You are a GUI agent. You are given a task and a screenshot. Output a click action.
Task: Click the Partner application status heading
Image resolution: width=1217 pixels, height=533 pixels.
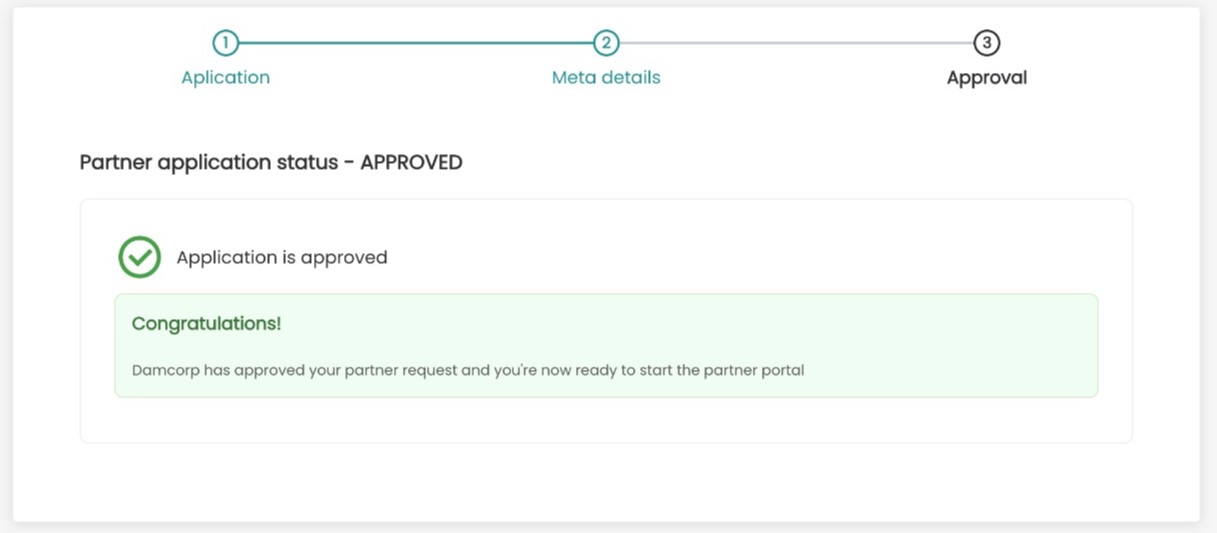click(209, 162)
